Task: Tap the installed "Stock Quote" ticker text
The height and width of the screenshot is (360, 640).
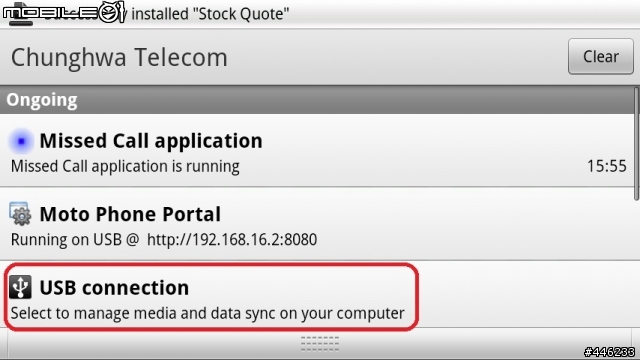Action: pyautogui.click(x=210, y=14)
